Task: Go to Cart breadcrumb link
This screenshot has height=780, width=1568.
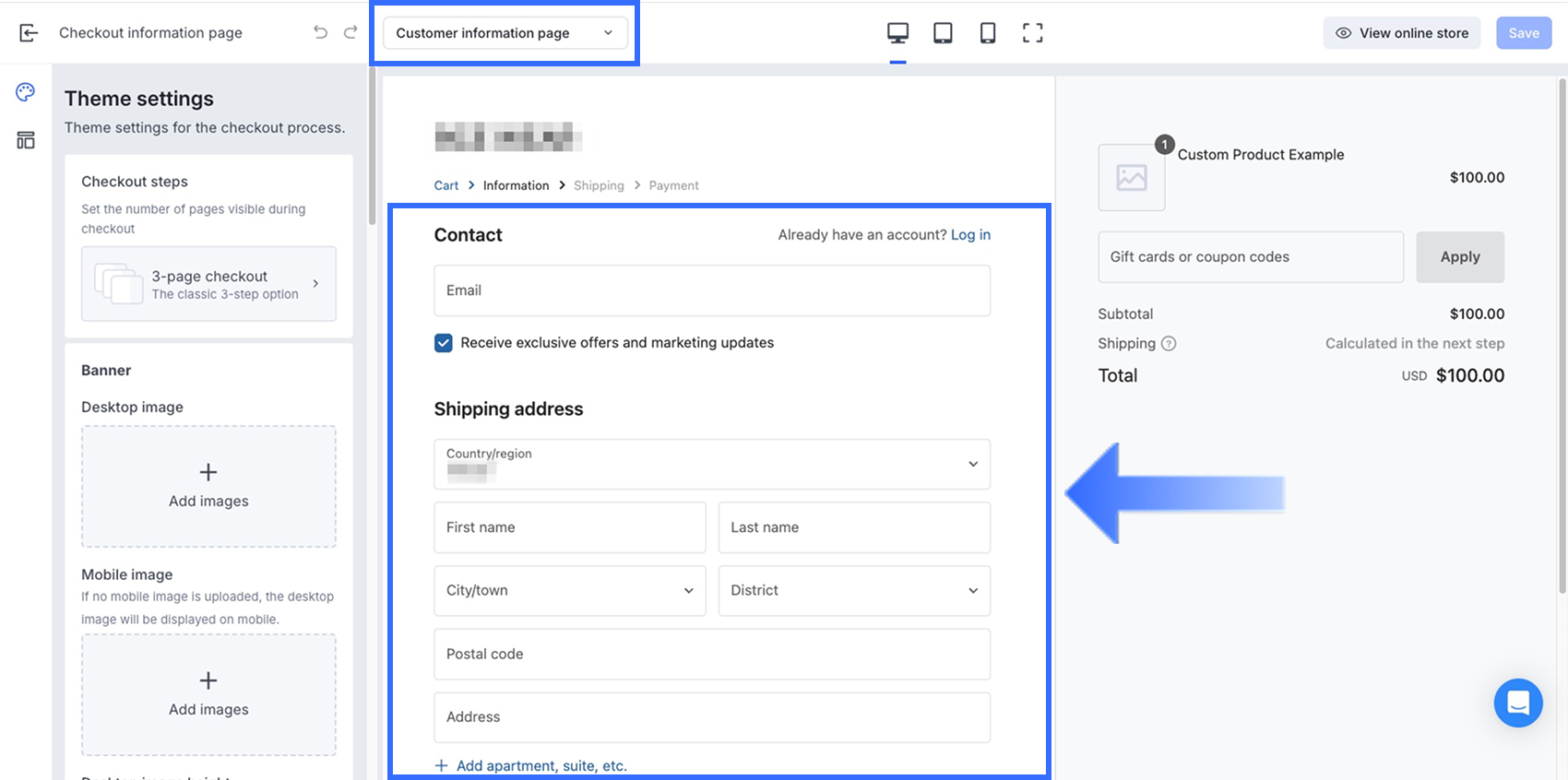Action: 445,185
